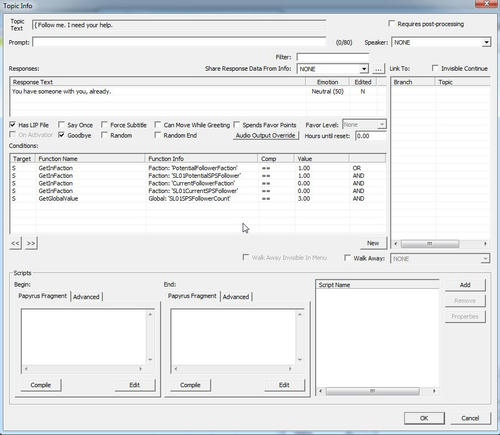500x435 pixels.
Task: Click the Prompt text input field
Action: 179,42
